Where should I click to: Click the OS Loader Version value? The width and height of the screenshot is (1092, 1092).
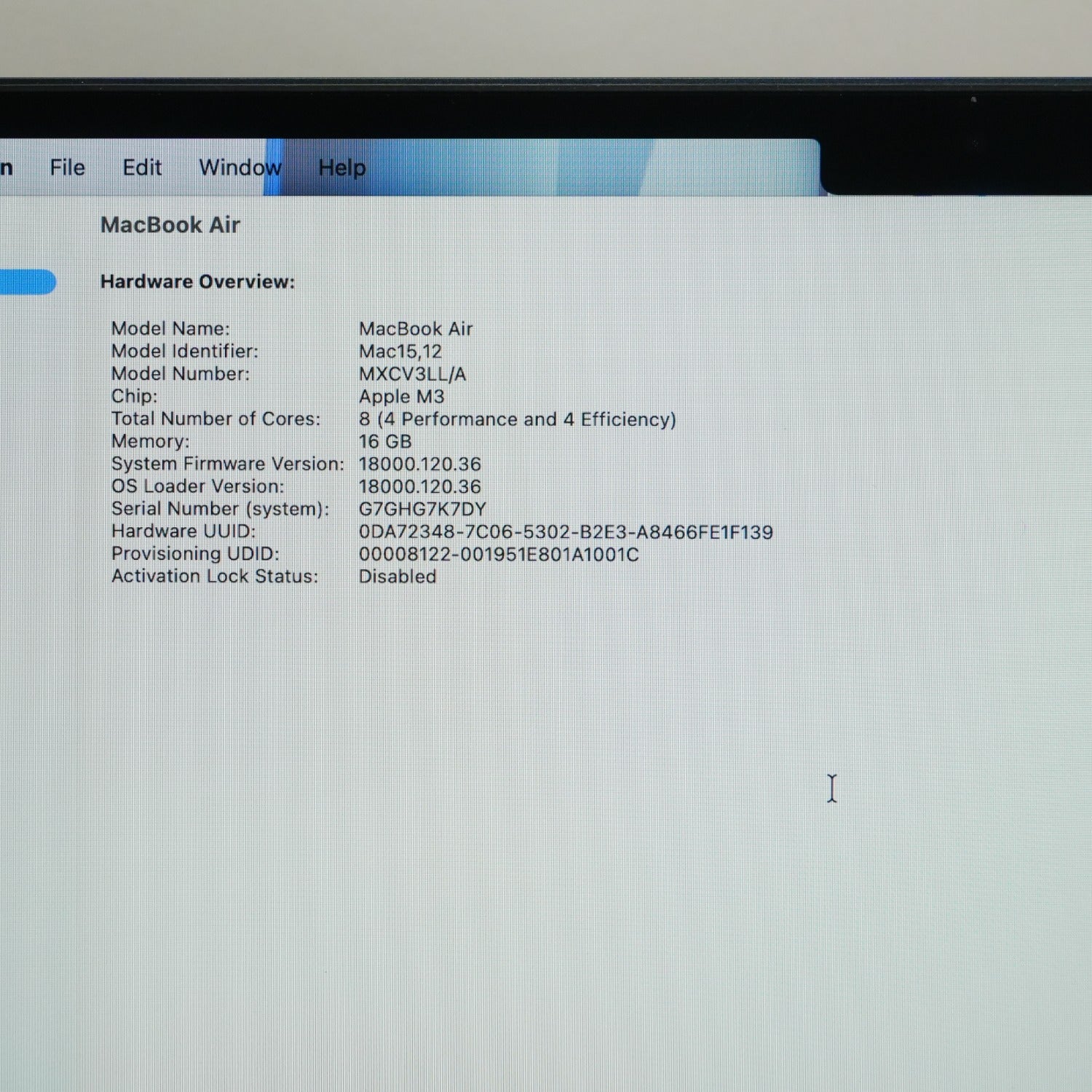pyautogui.click(x=420, y=487)
